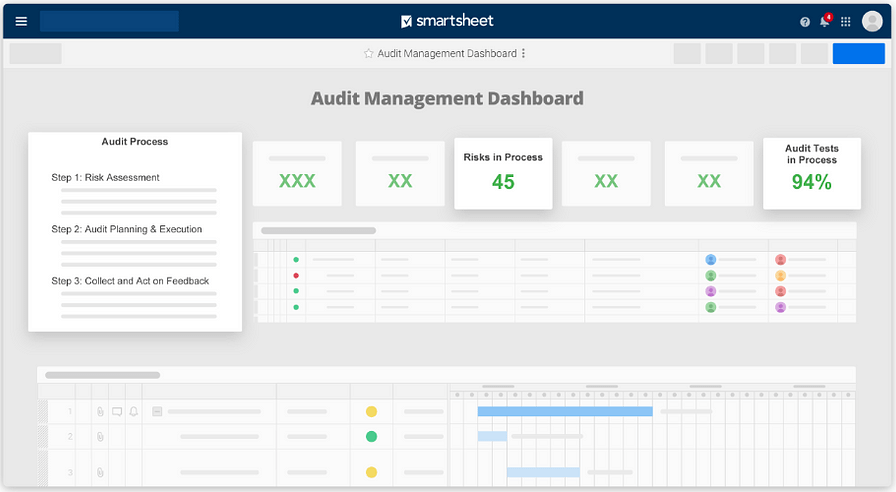Click the red status dot in the report
The image size is (896, 492).
[x=296, y=275]
